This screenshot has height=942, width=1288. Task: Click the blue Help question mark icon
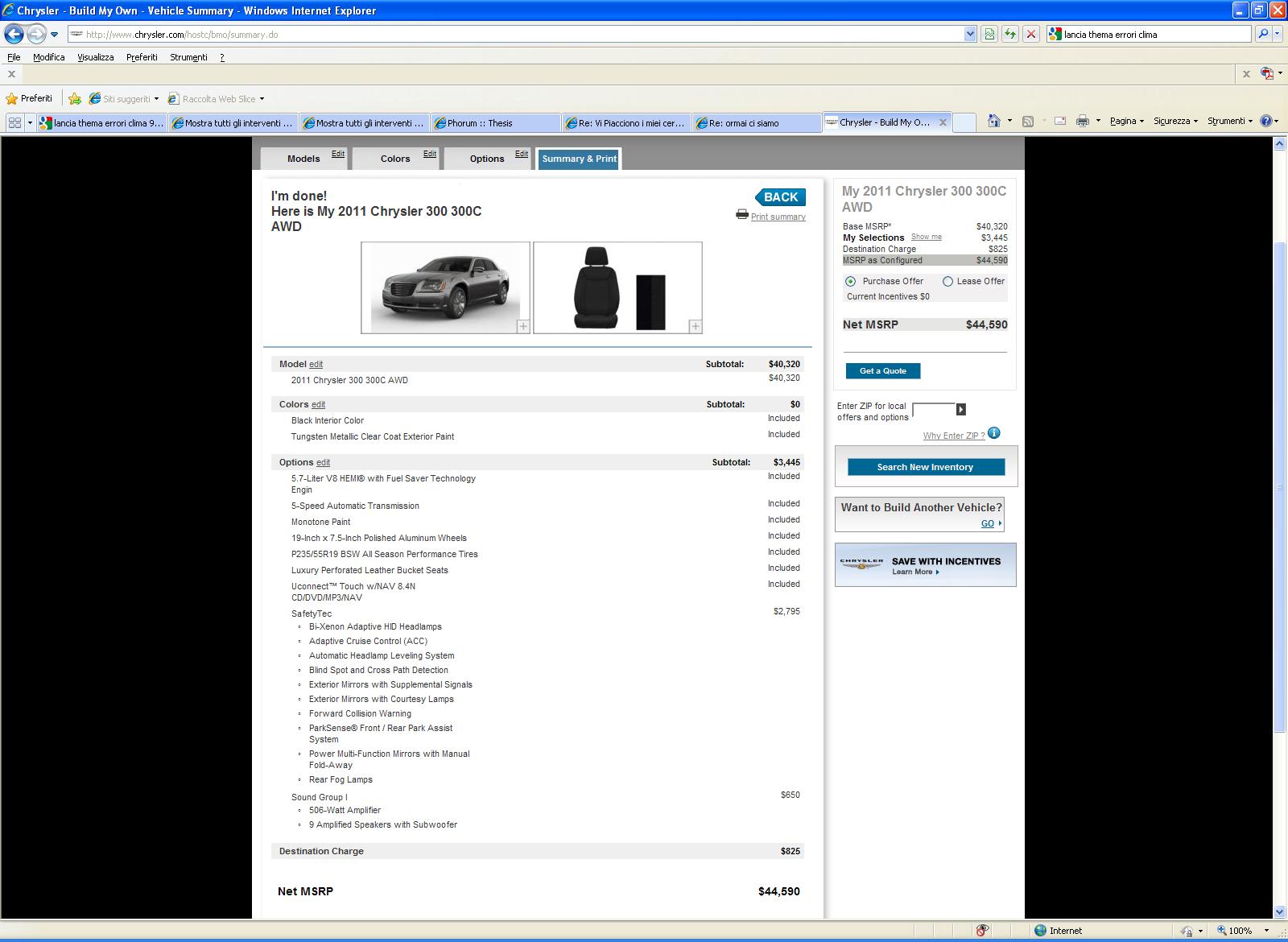1266,121
